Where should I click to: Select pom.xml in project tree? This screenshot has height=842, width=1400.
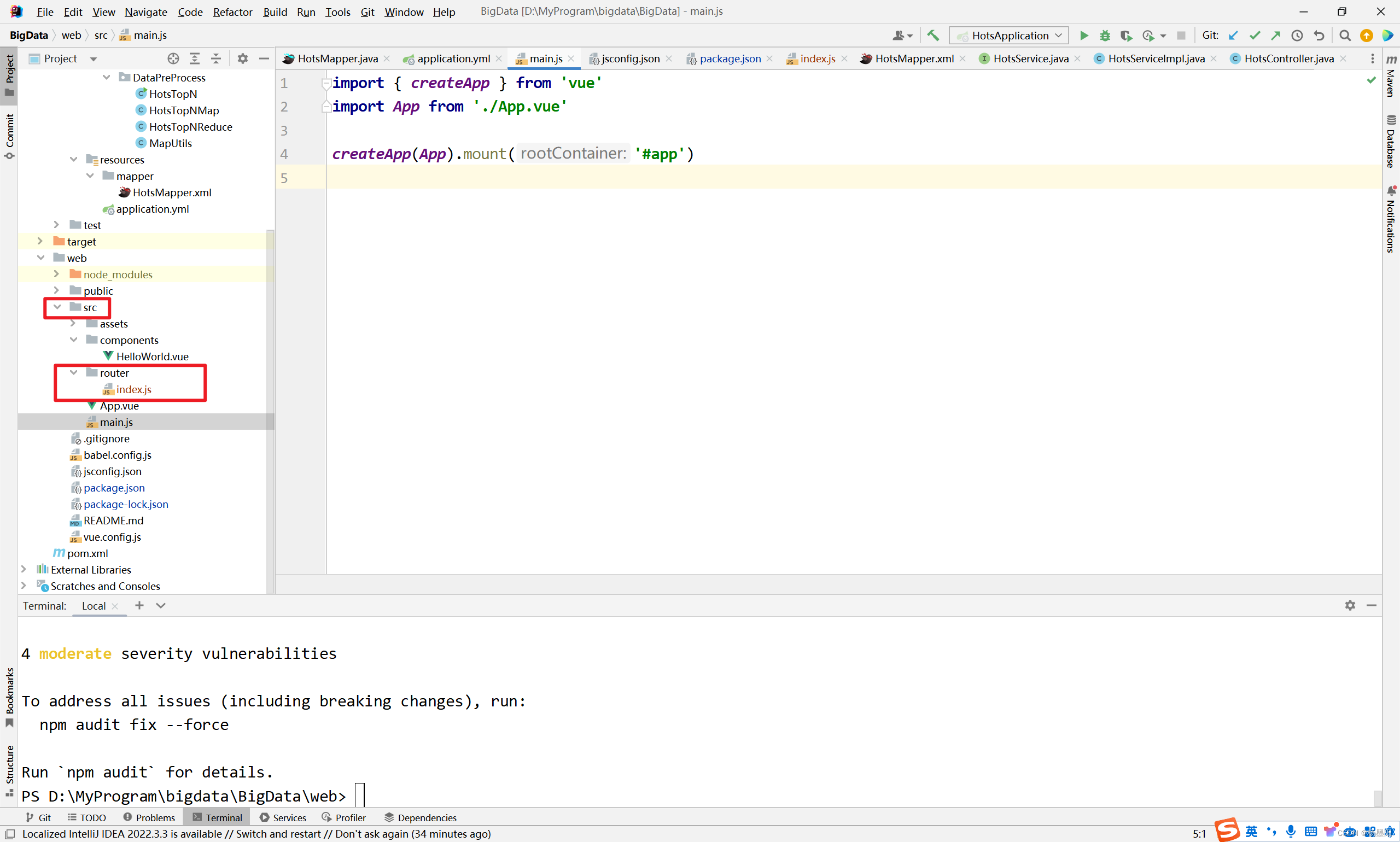coord(87,553)
